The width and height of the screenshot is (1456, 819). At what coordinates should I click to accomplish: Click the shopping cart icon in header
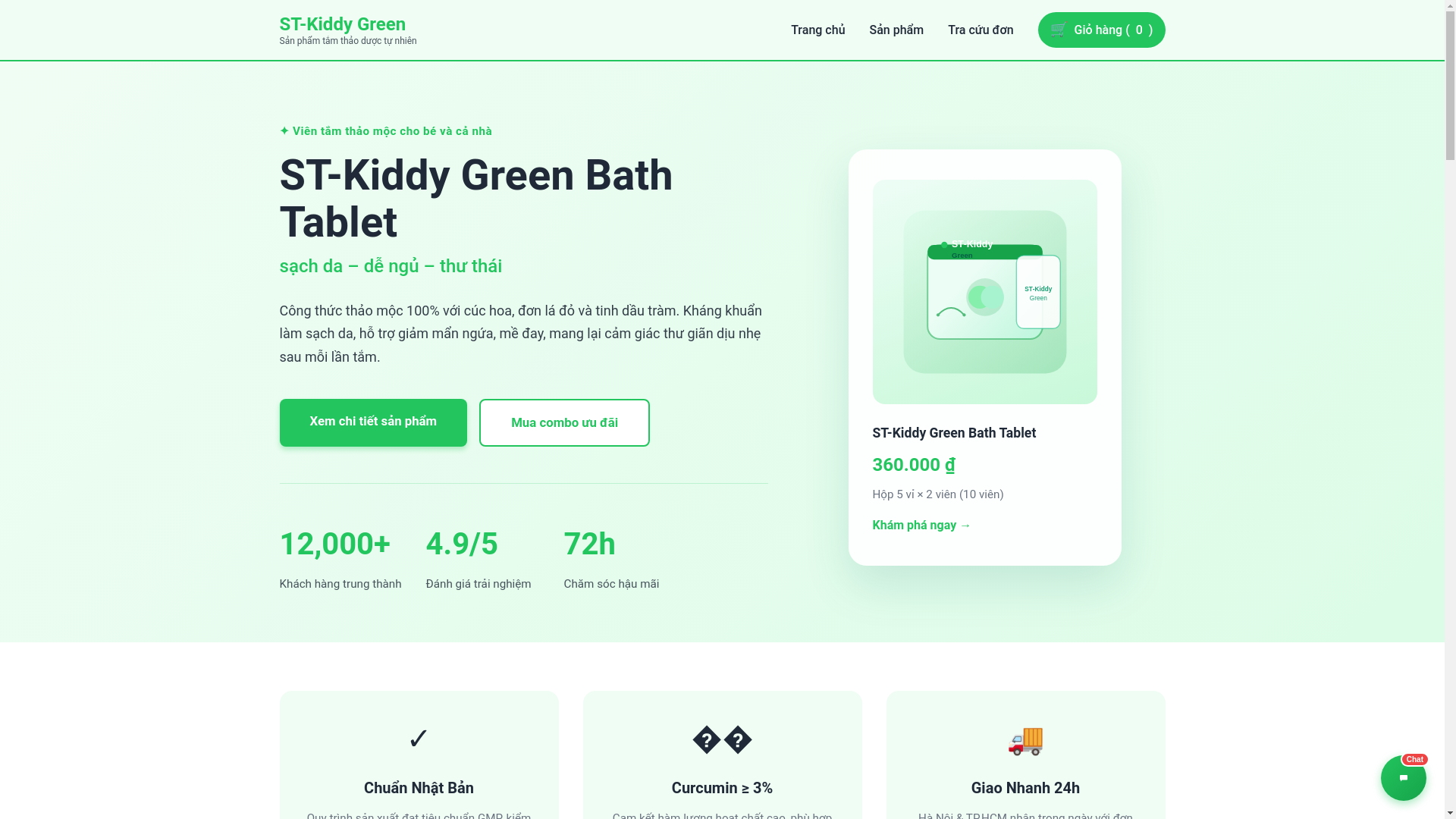click(x=1059, y=30)
